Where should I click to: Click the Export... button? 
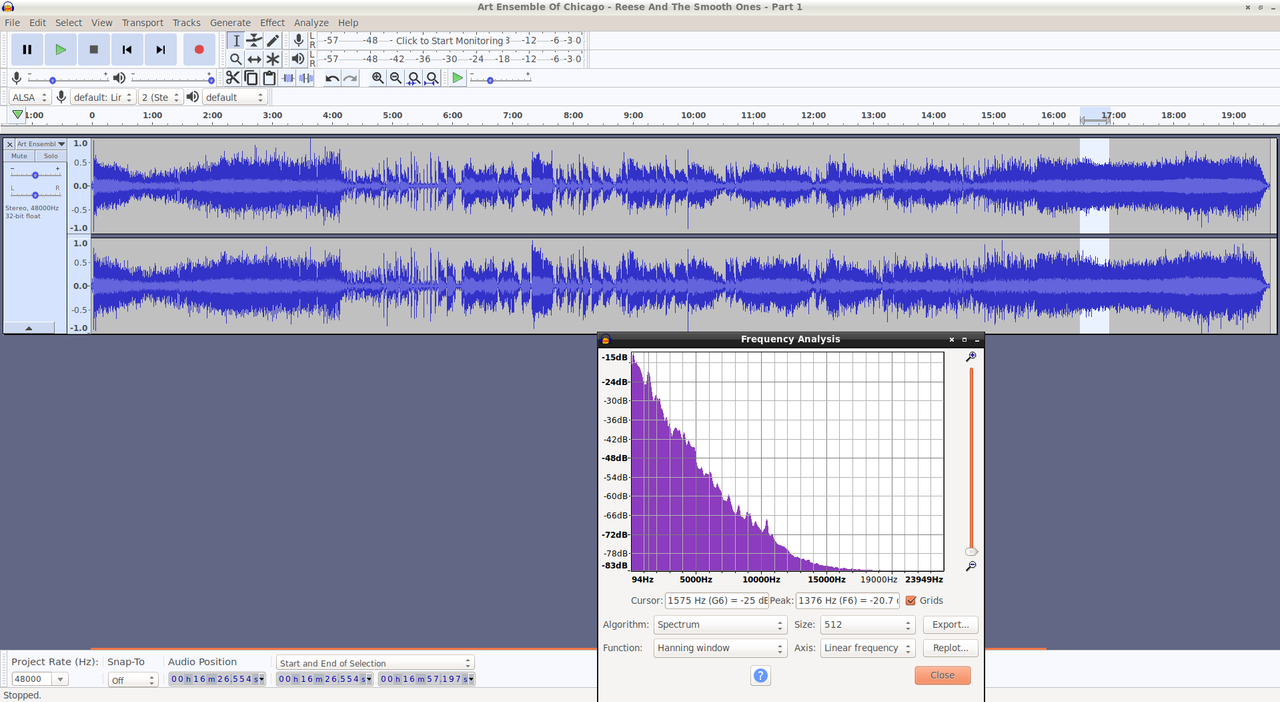[950, 624]
